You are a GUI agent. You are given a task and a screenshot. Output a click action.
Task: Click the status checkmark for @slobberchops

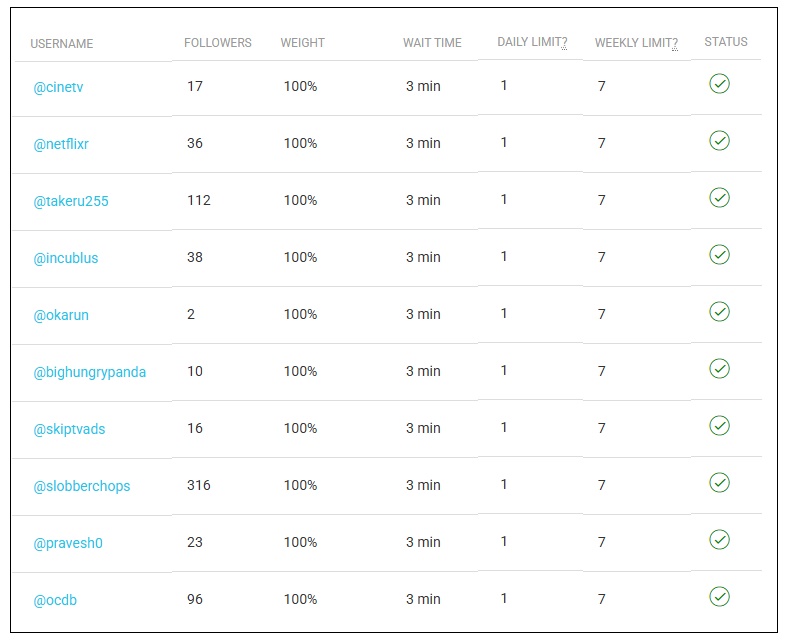click(x=719, y=482)
